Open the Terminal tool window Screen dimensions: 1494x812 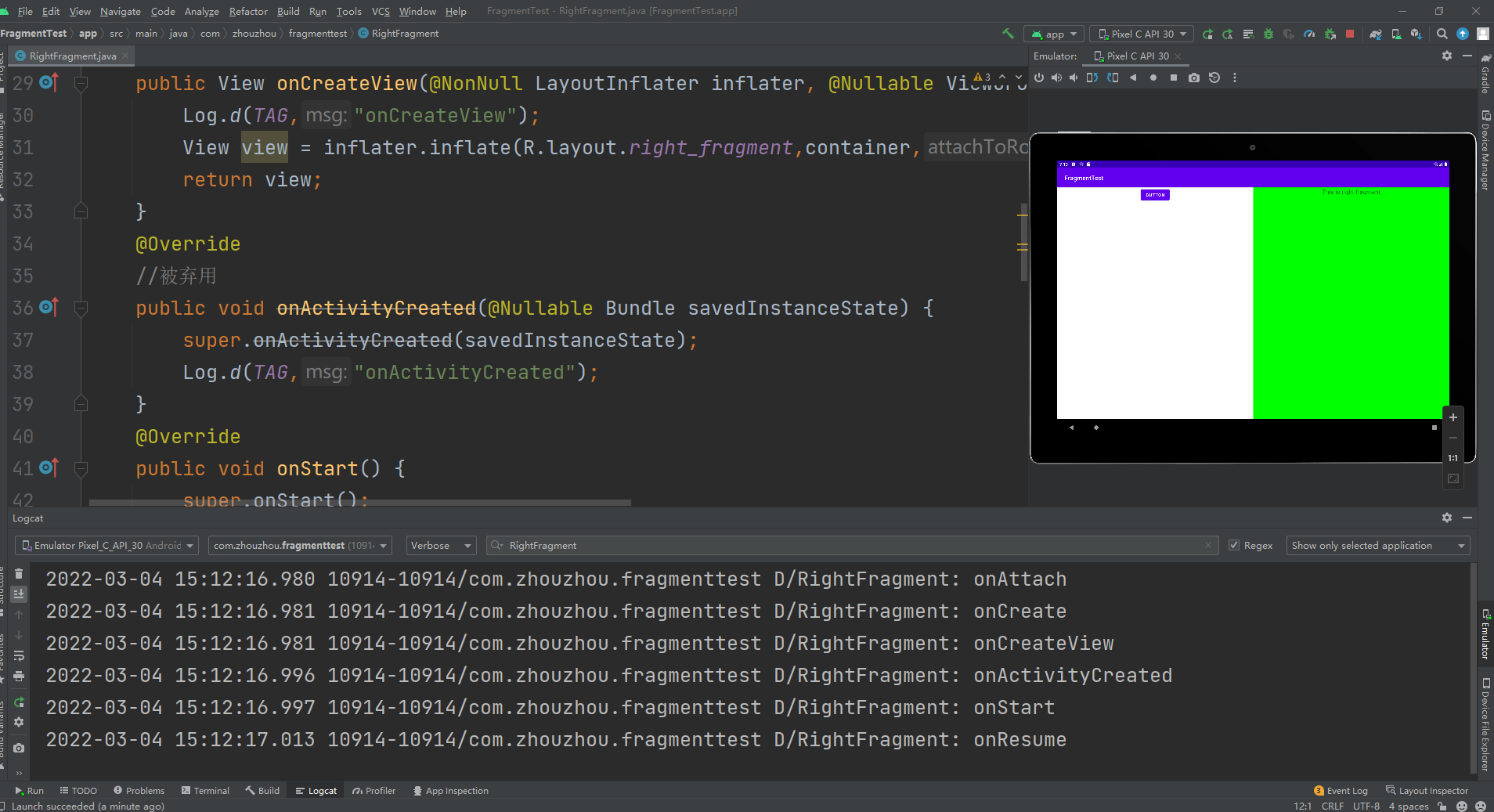205,791
